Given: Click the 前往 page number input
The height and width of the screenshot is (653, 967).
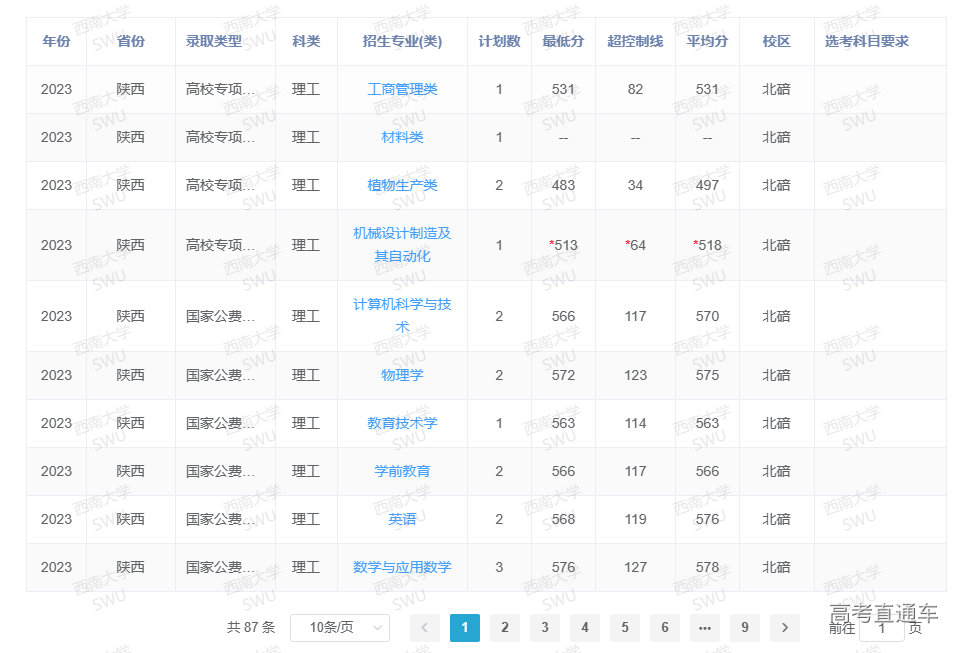Looking at the screenshot, I should click(881, 629).
